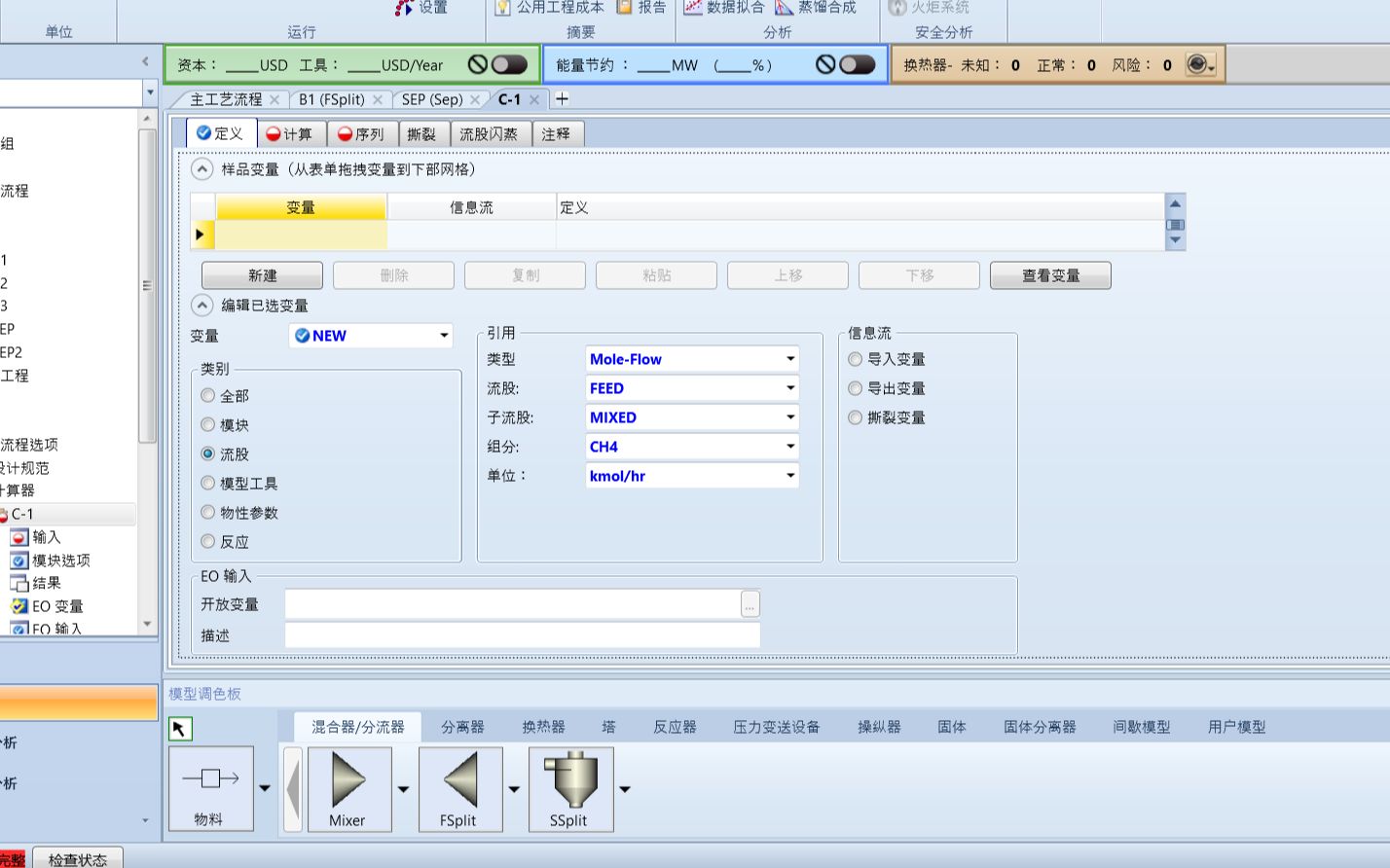
Task: Open the 换热器 palette tab
Action: [x=543, y=727]
